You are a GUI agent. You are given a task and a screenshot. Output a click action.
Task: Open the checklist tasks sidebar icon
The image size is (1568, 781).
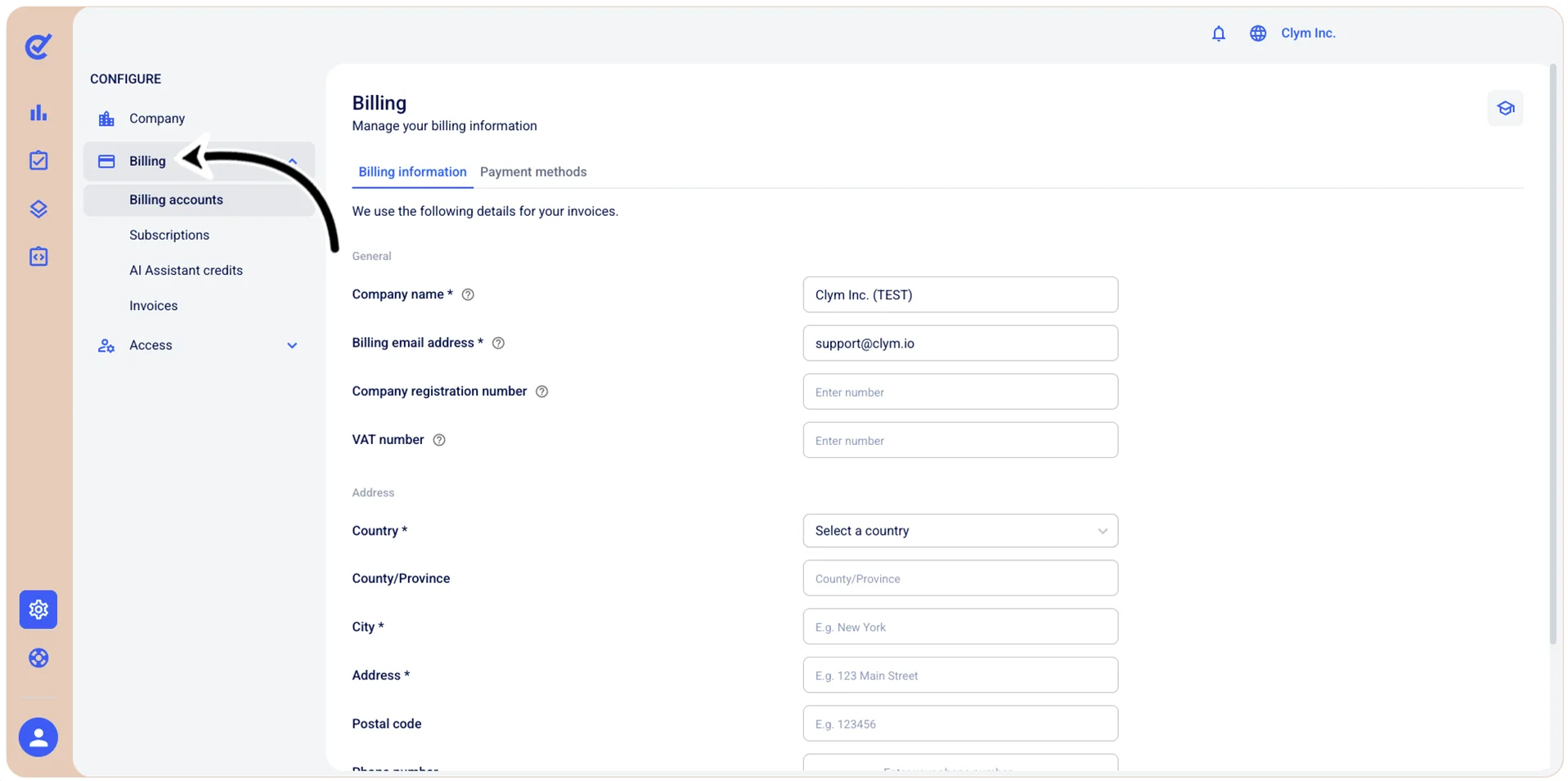tap(38, 160)
